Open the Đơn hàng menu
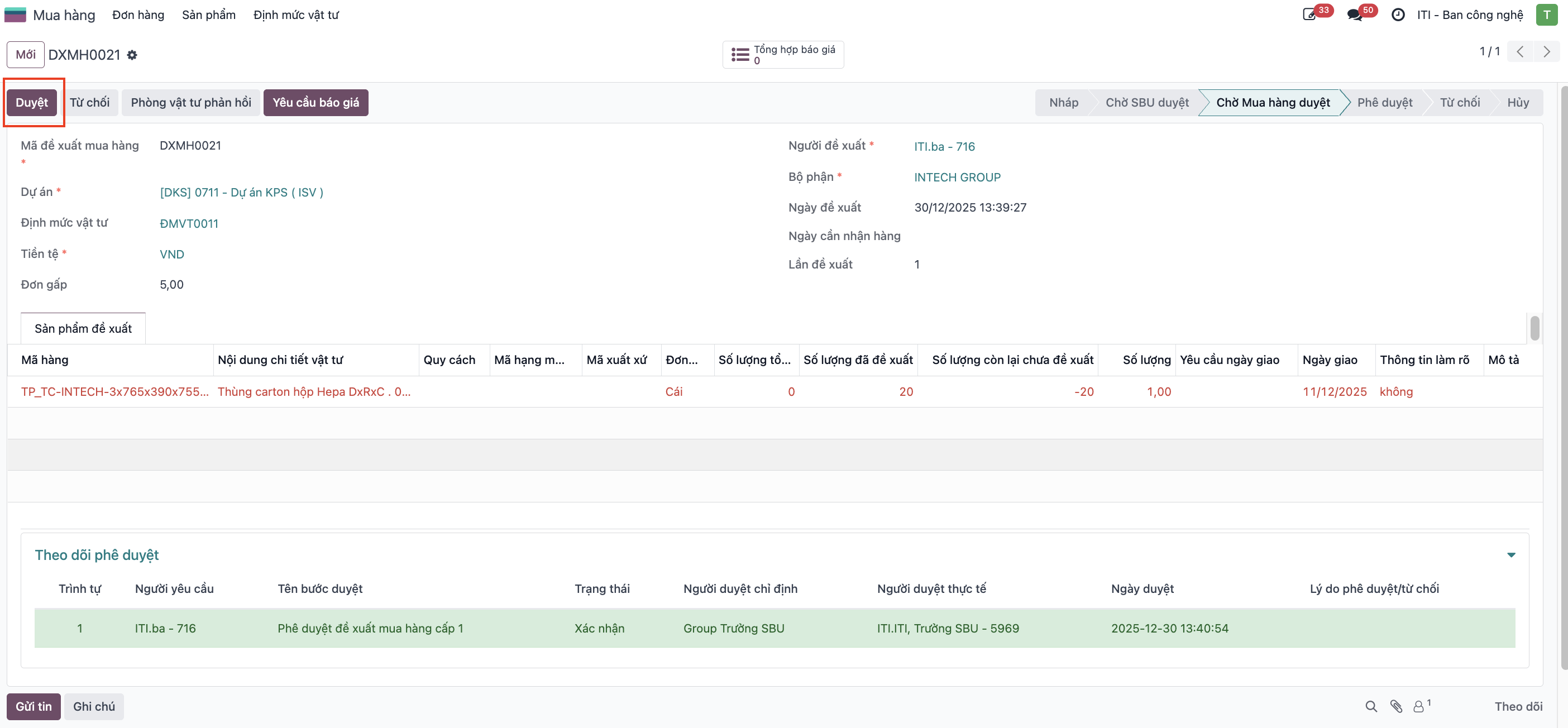 pyautogui.click(x=138, y=15)
